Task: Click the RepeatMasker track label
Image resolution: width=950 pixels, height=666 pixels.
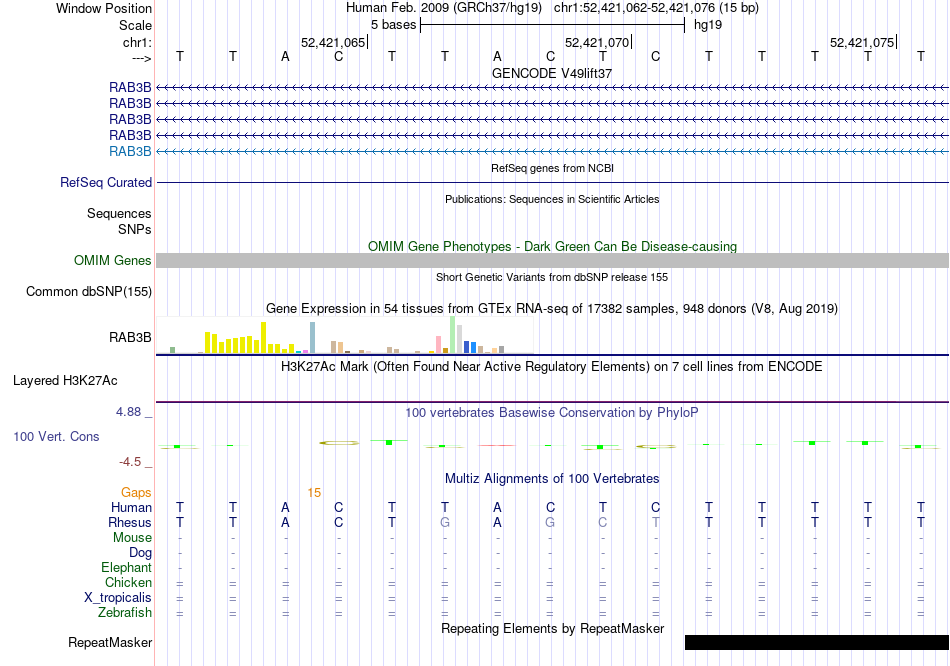Action: [110, 642]
